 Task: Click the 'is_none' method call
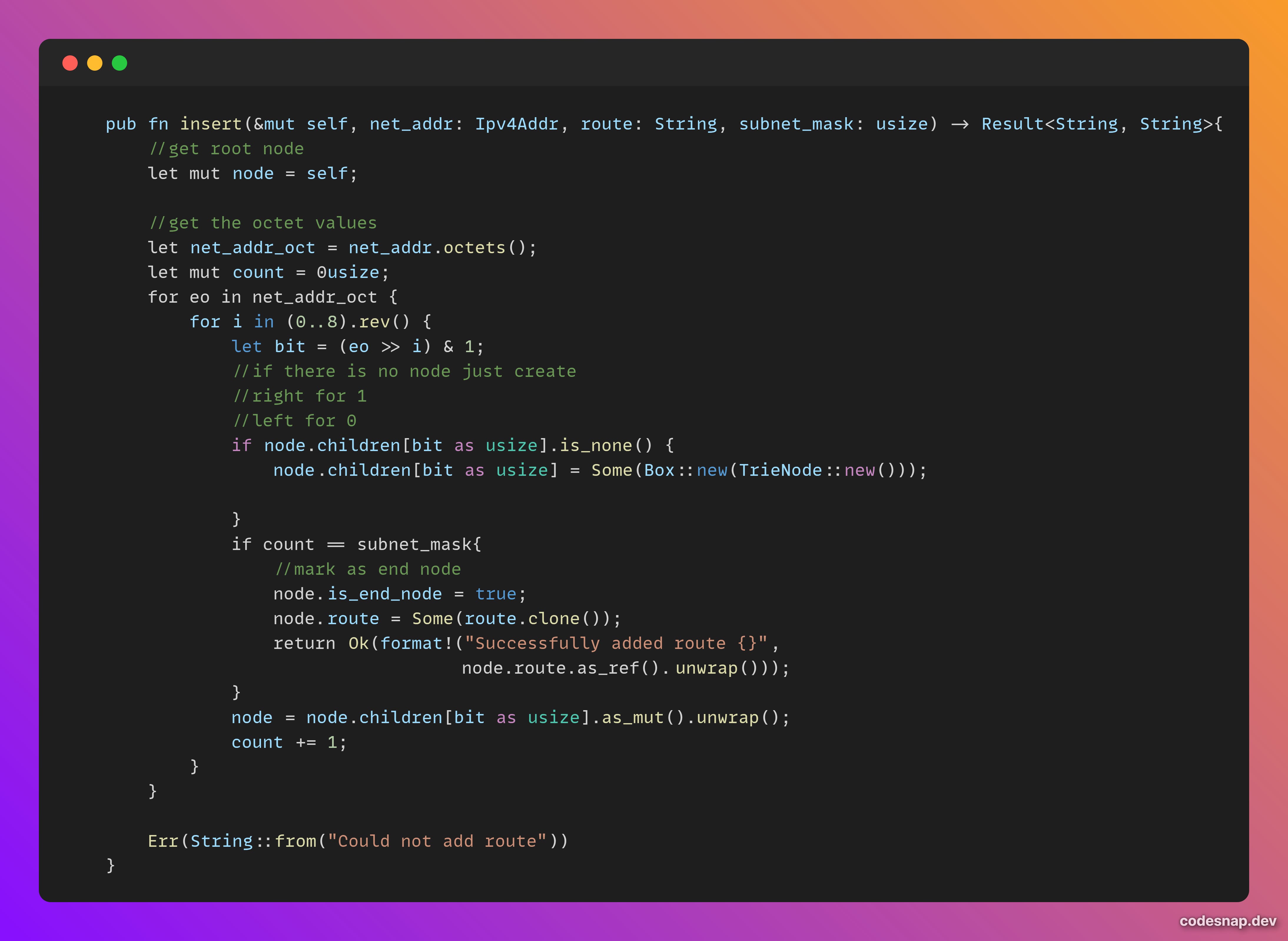pyautogui.click(x=596, y=445)
